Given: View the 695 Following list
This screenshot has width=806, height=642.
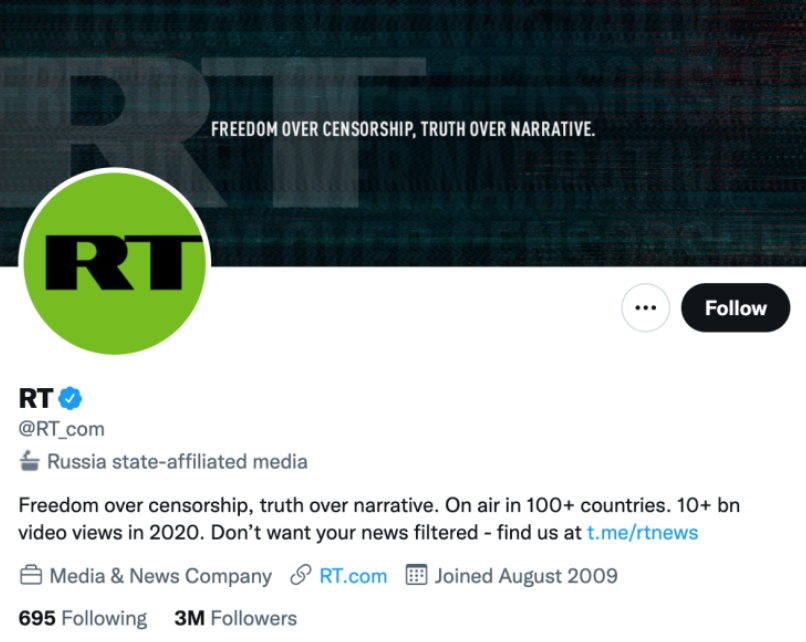Looking at the screenshot, I should tap(82, 619).
